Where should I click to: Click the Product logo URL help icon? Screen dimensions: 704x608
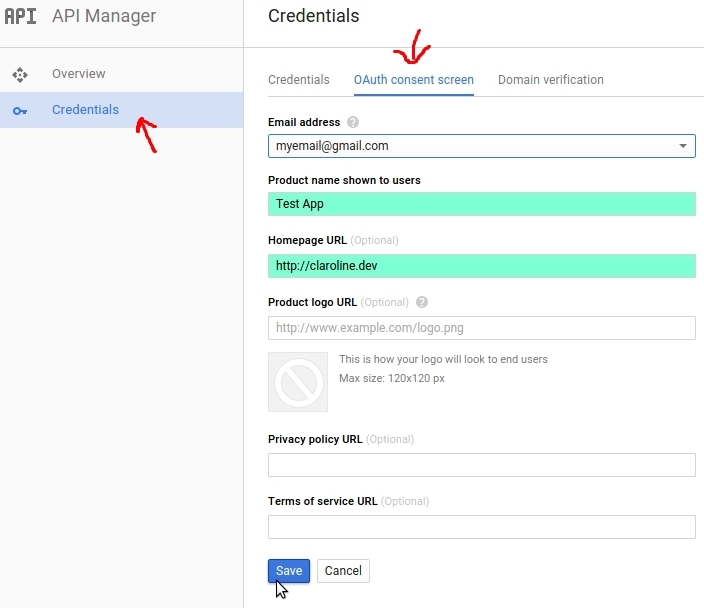[x=422, y=302]
